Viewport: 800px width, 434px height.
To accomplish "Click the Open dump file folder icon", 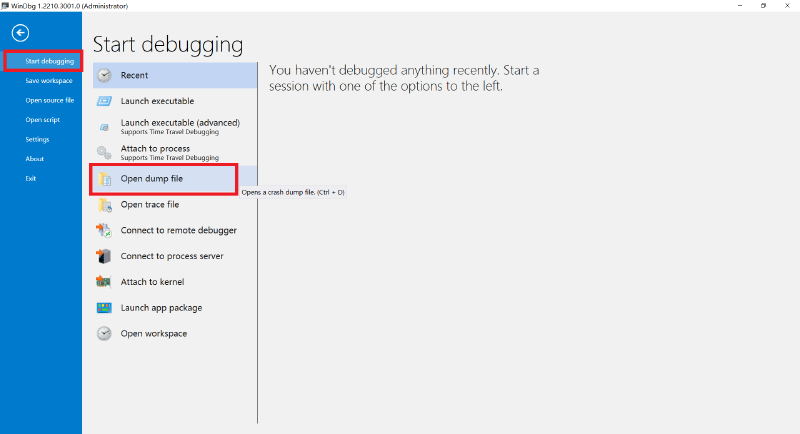I will pos(105,179).
